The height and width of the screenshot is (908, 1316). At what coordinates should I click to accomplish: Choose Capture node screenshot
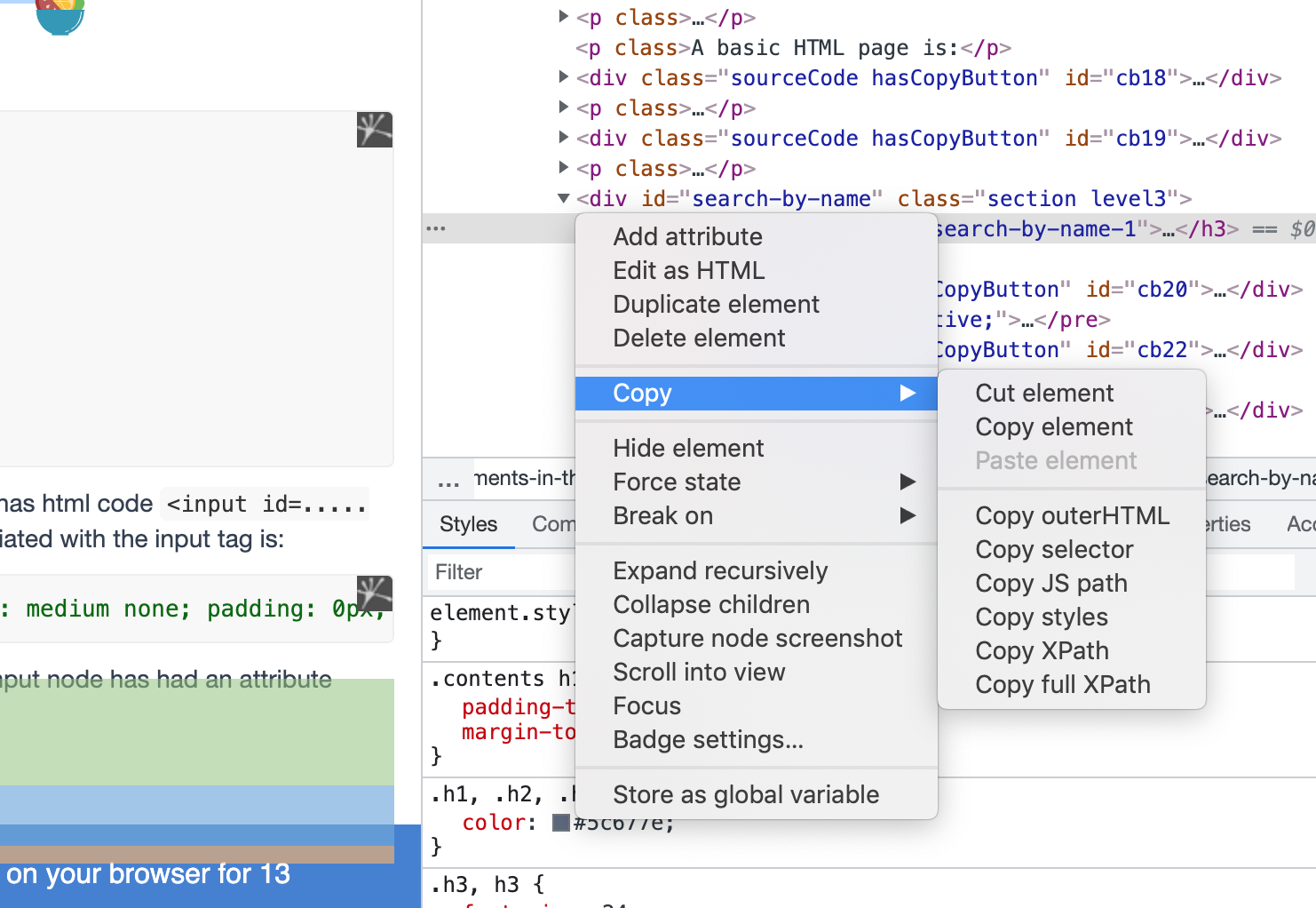click(x=757, y=638)
